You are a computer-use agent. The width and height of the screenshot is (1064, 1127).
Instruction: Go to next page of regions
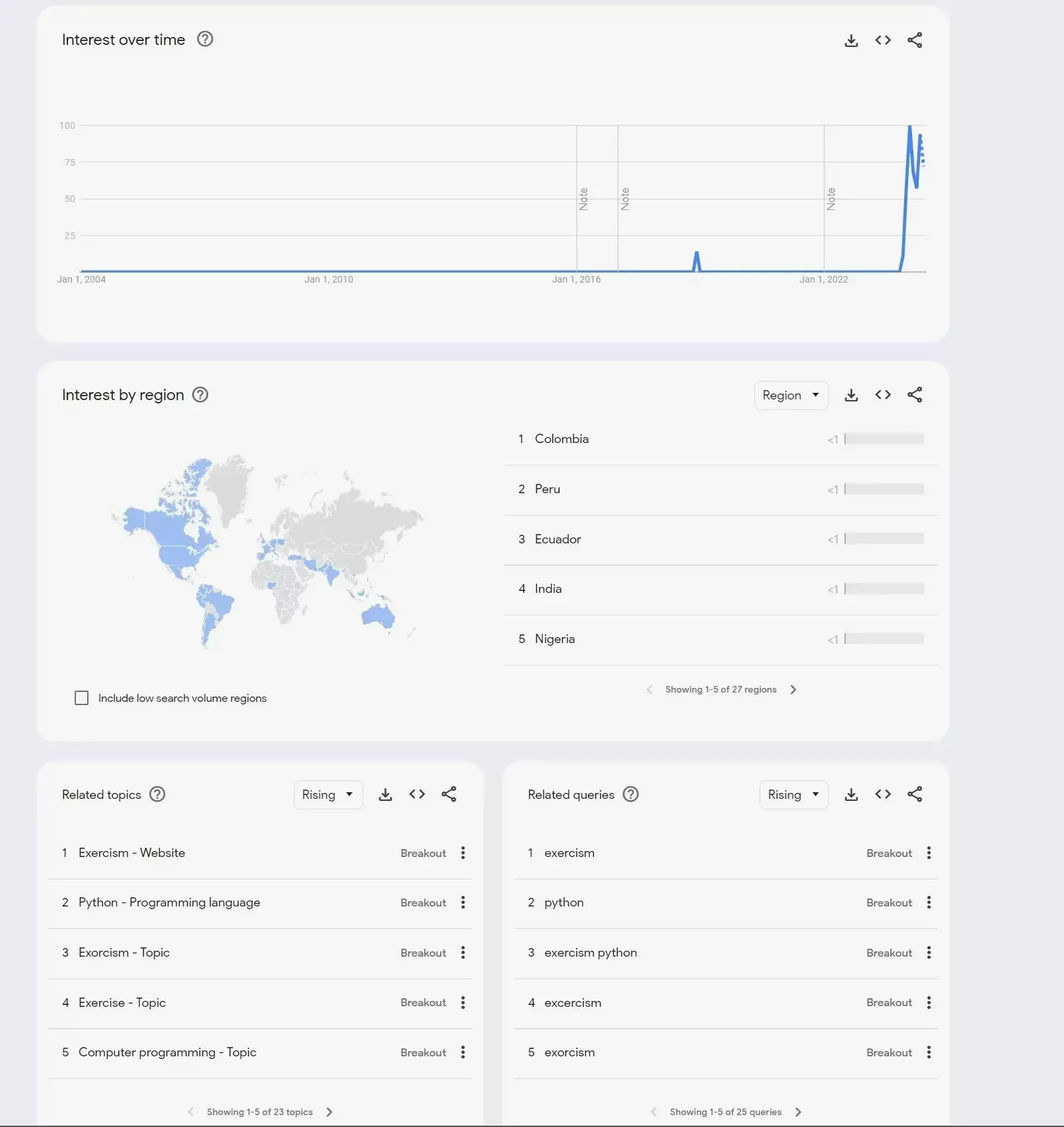click(x=793, y=689)
